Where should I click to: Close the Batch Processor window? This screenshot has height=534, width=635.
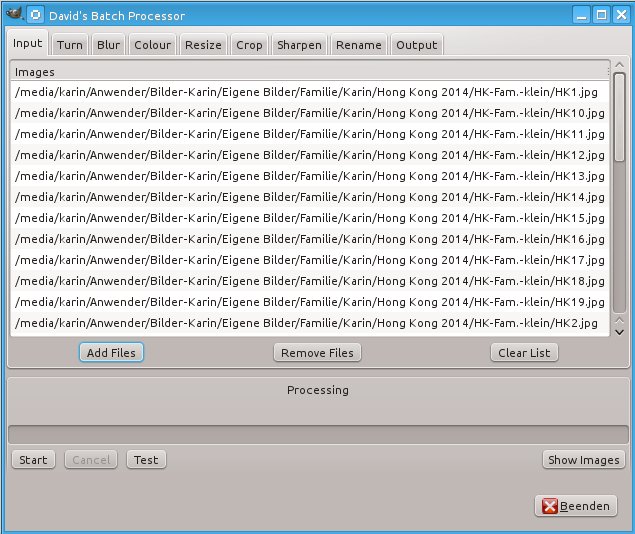pyautogui.click(x=621, y=15)
